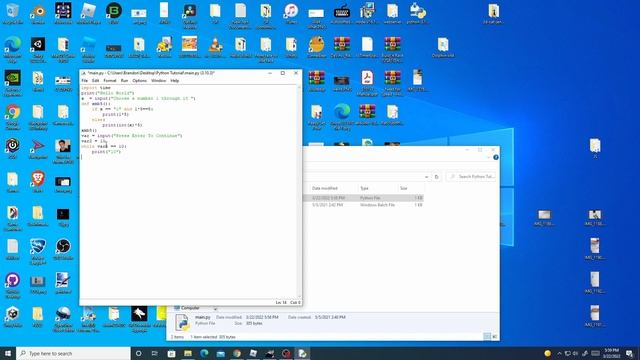The width and height of the screenshot is (640, 360).
Task: Open Chrome from the taskbar
Action: coord(237,353)
